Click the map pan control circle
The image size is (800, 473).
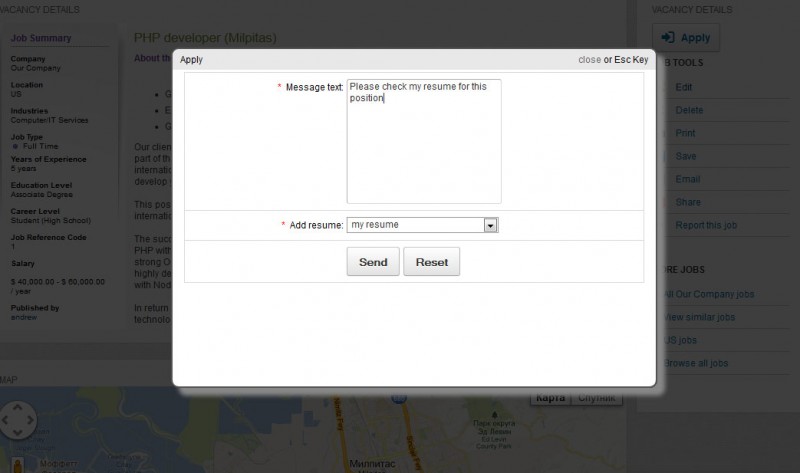coord(18,420)
